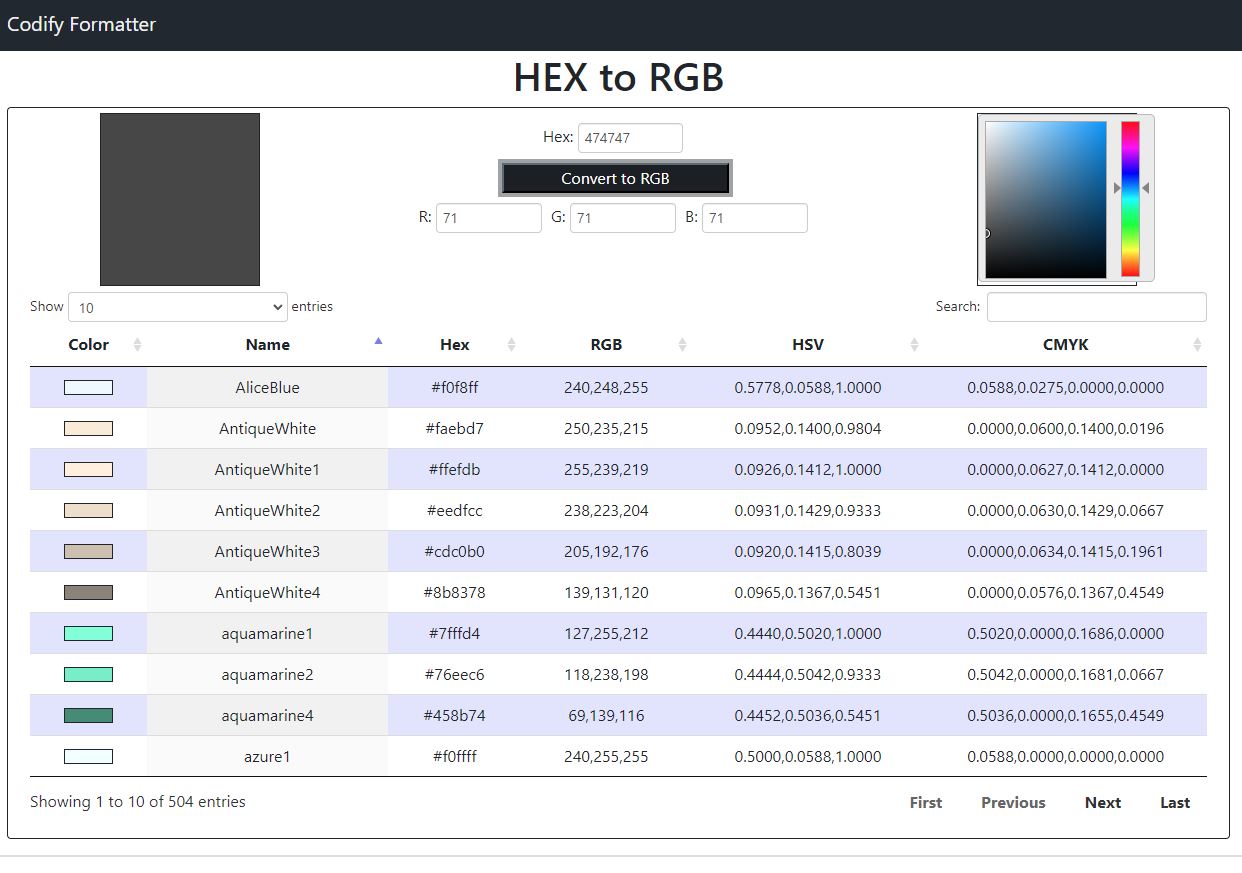Click the G value input field
Viewport: 1242px width, 873px height.
click(623, 218)
